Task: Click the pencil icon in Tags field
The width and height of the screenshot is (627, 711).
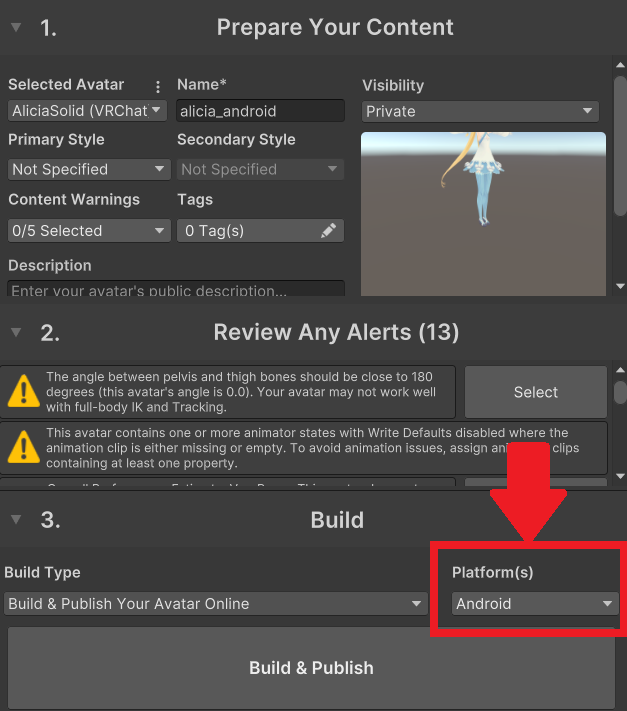Action: (x=328, y=231)
